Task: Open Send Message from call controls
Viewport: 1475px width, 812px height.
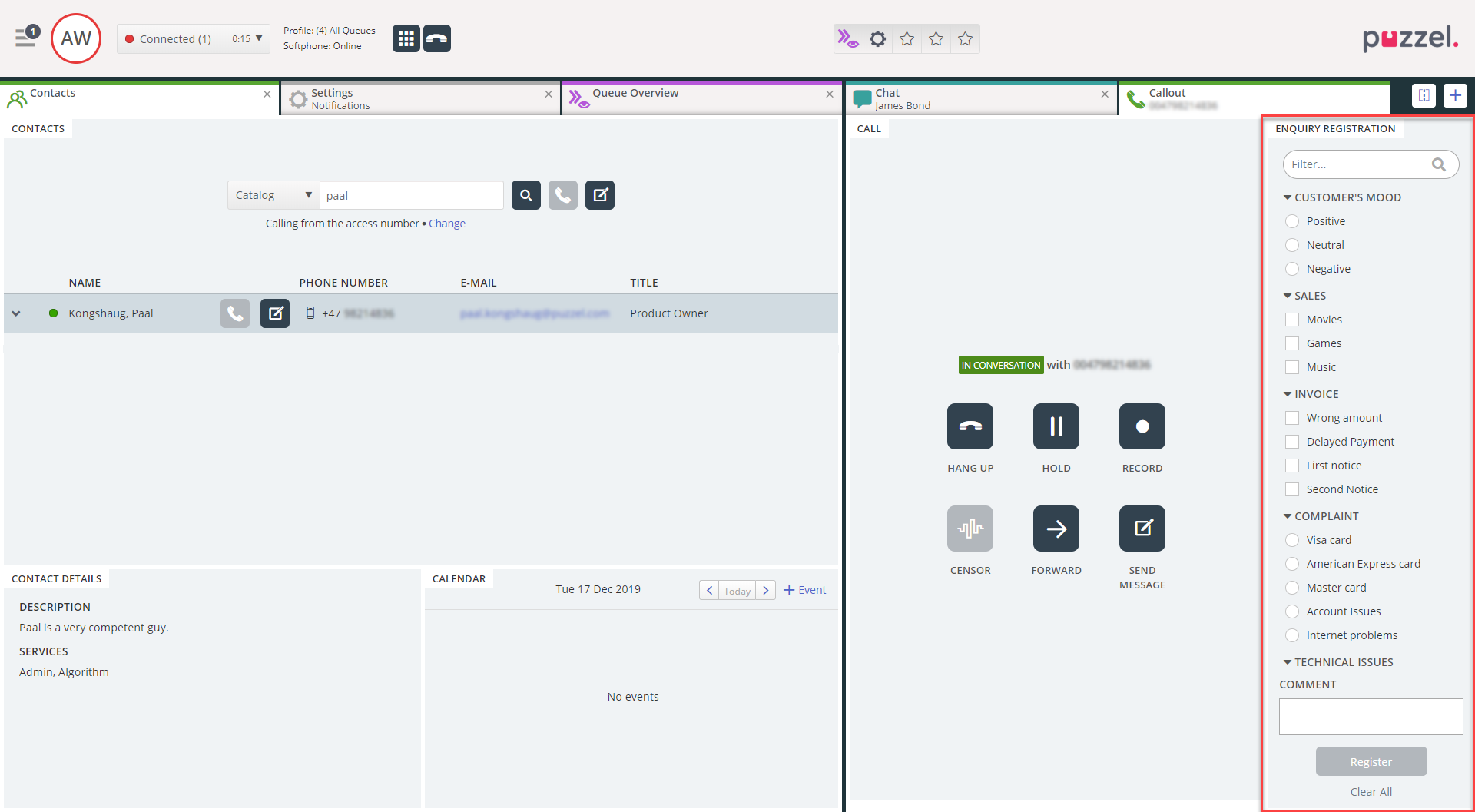Action: point(1142,529)
